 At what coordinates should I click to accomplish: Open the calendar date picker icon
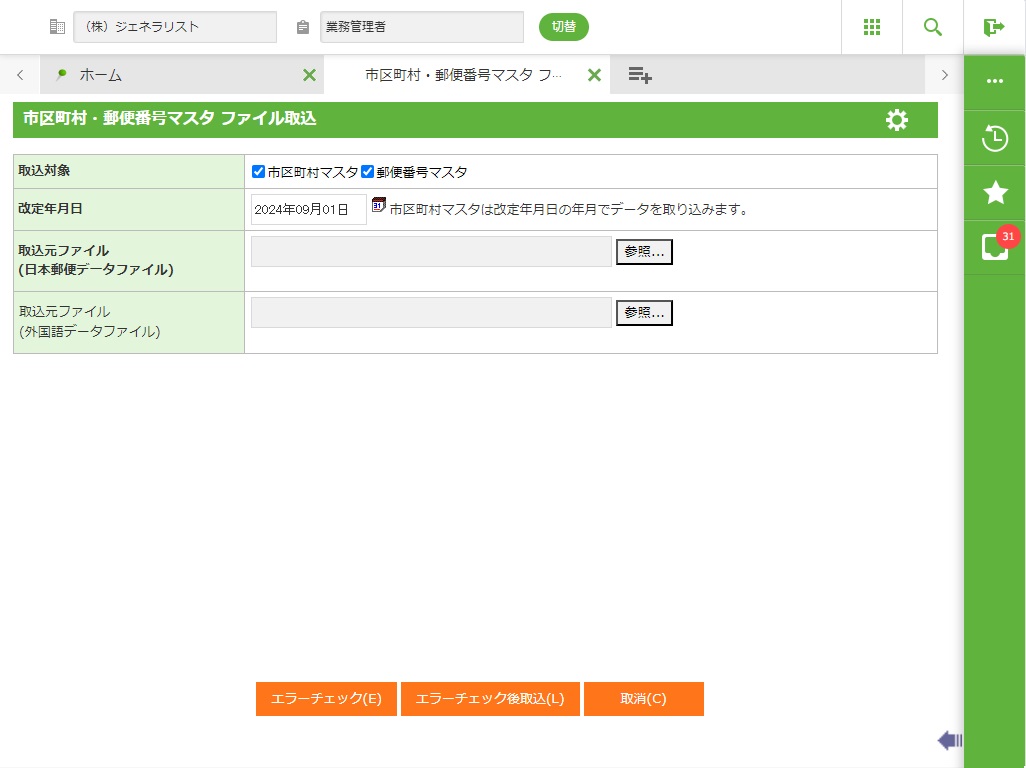pyautogui.click(x=378, y=205)
